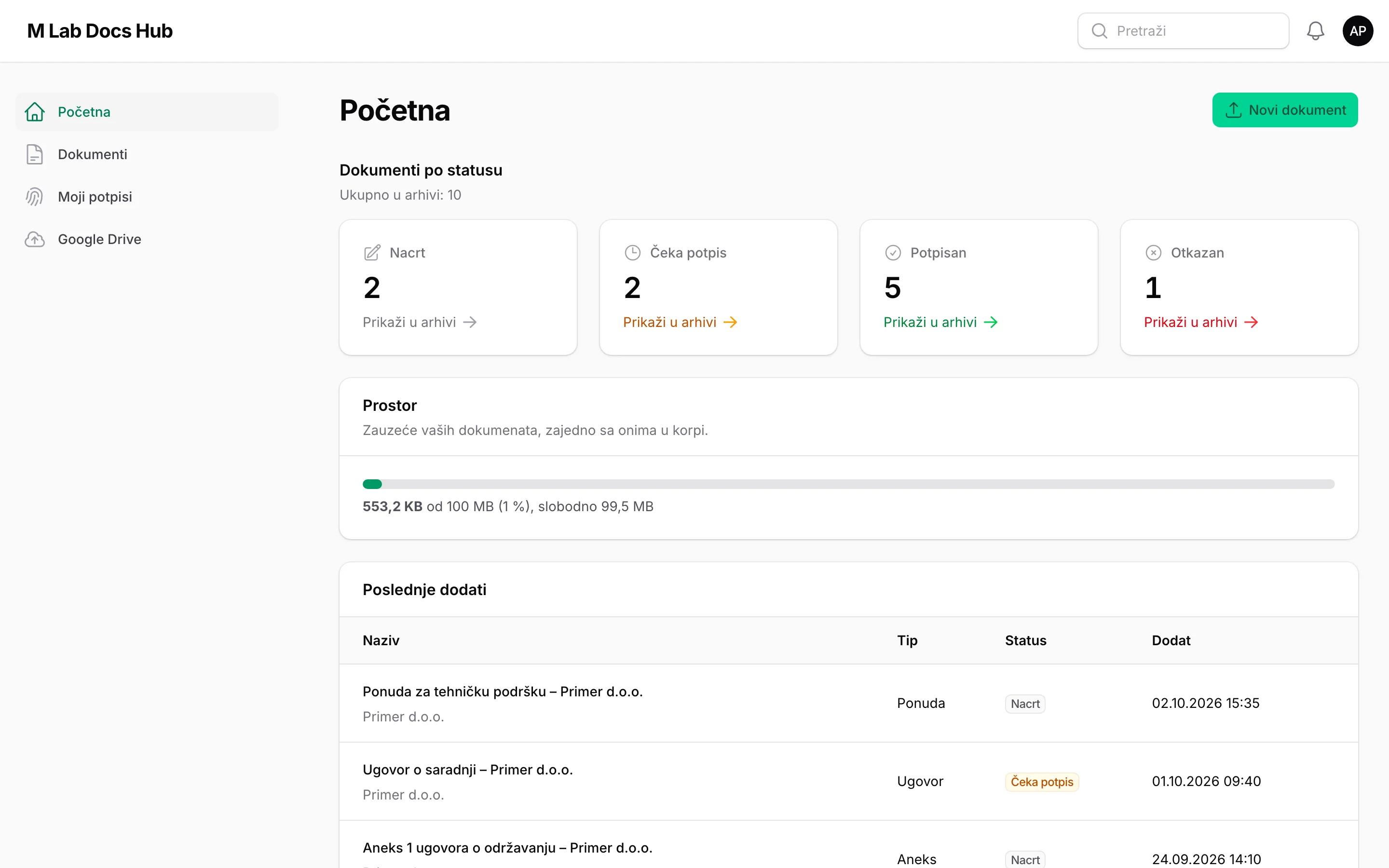This screenshot has height=868, width=1389.
Task: Click the M Lab Docs Hub logo
Action: [x=100, y=31]
